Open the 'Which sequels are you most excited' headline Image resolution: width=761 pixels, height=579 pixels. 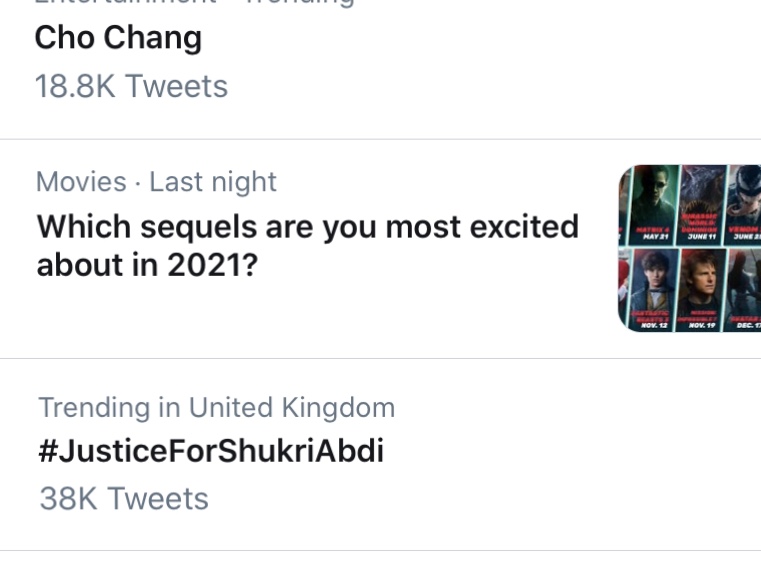[x=308, y=226]
